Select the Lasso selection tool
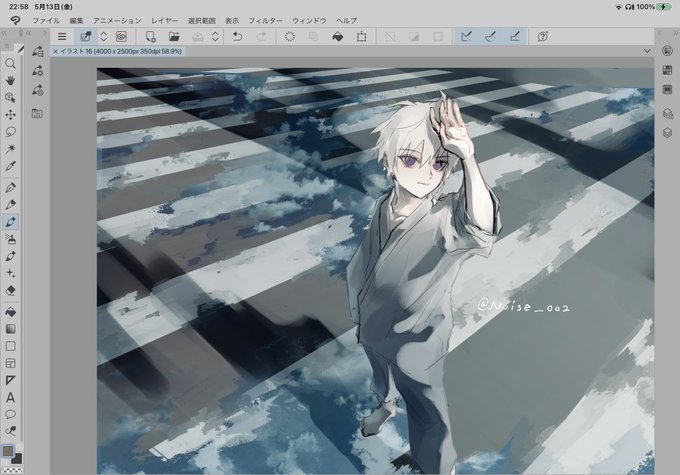The height and width of the screenshot is (475, 680). pos(10,131)
